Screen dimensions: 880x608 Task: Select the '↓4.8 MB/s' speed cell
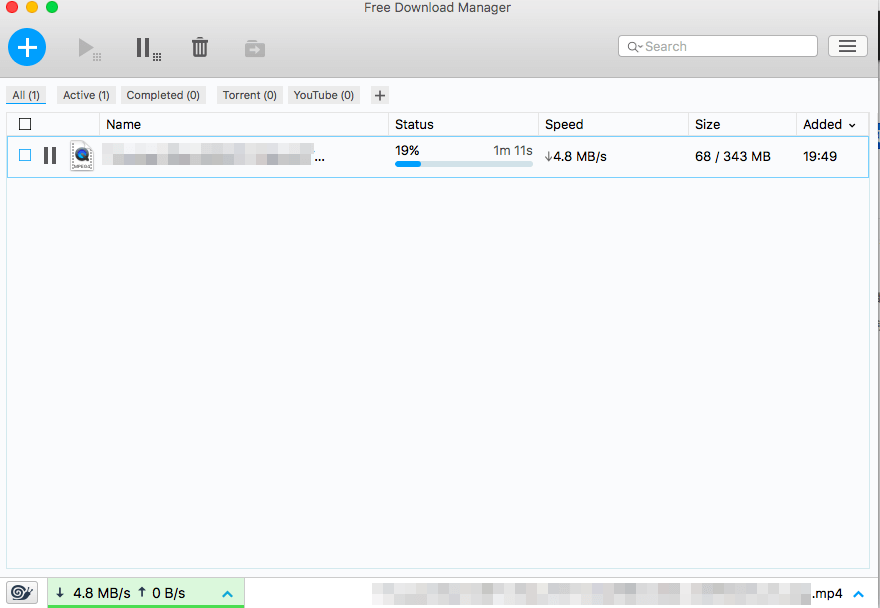[x=576, y=157]
